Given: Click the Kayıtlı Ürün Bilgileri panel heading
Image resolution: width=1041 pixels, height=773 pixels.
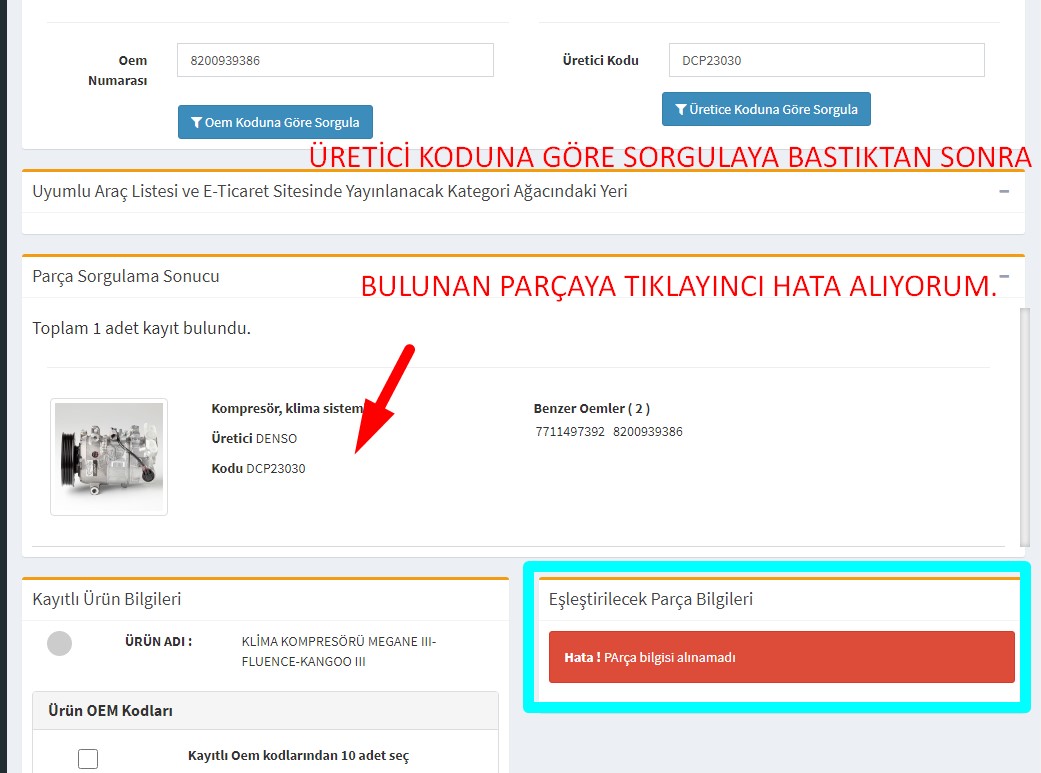Looking at the screenshot, I should point(107,599).
